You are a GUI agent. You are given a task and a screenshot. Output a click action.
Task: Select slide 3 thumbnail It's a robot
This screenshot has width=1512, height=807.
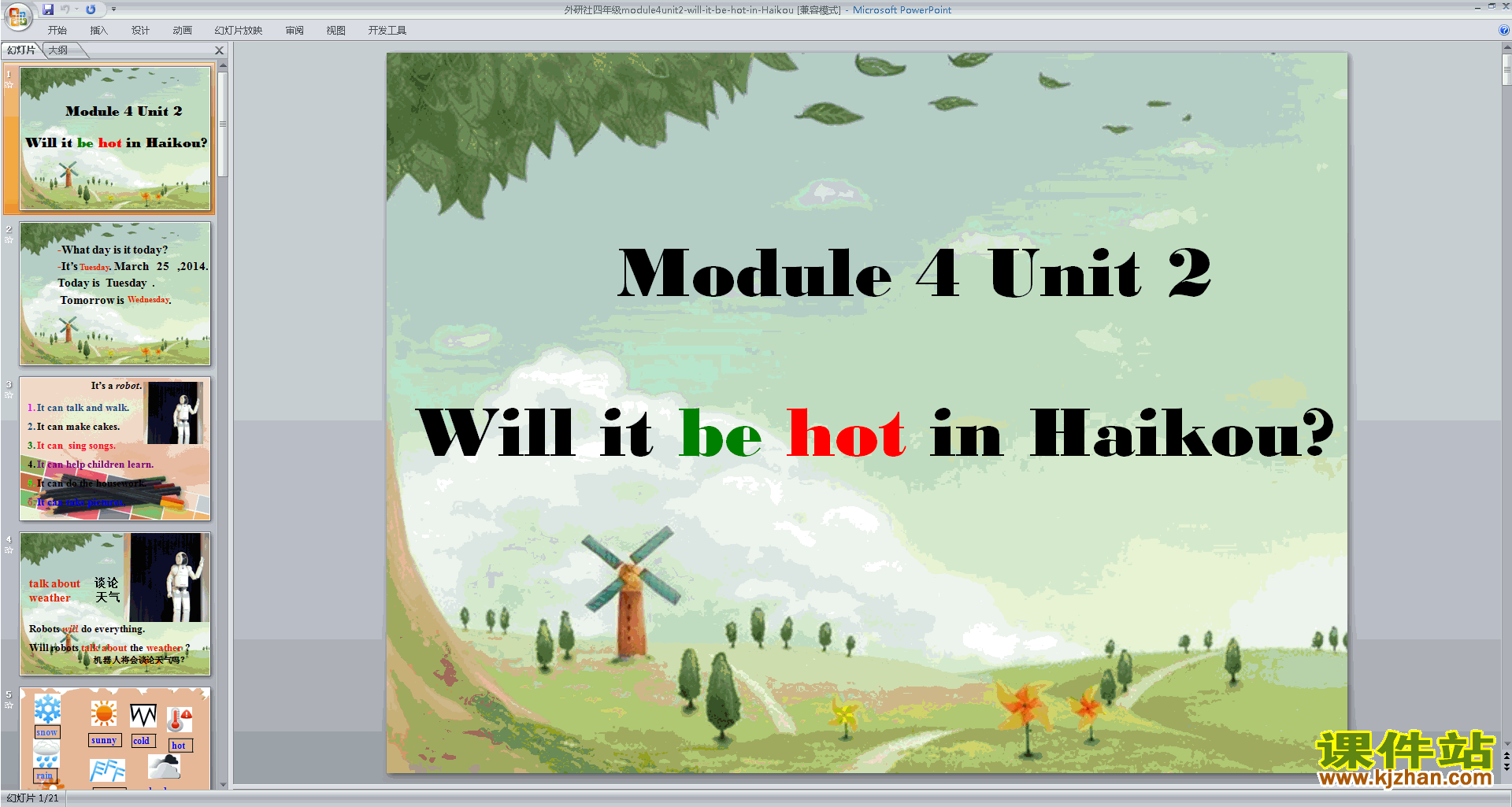[115, 449]
